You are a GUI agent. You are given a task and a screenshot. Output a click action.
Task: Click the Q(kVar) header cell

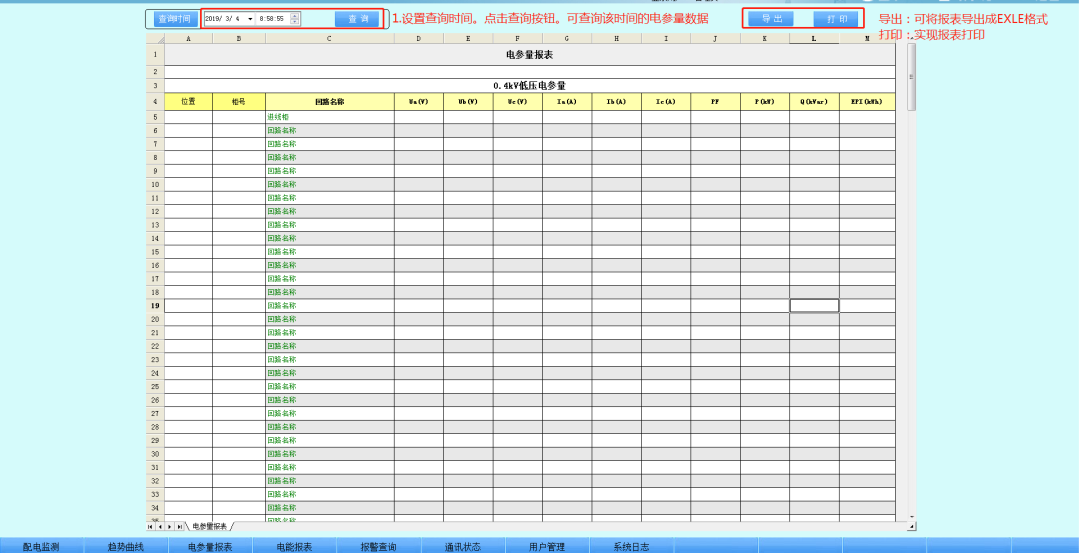tap(814, 102)
